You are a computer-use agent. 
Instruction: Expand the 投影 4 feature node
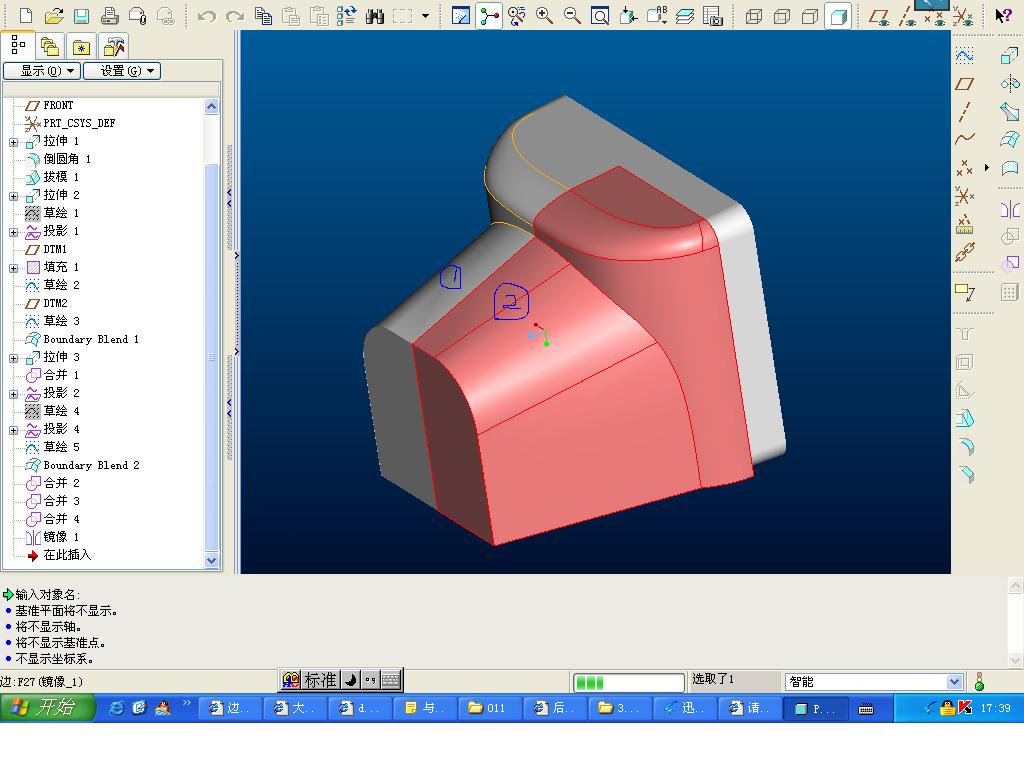[x=14, y=430]
